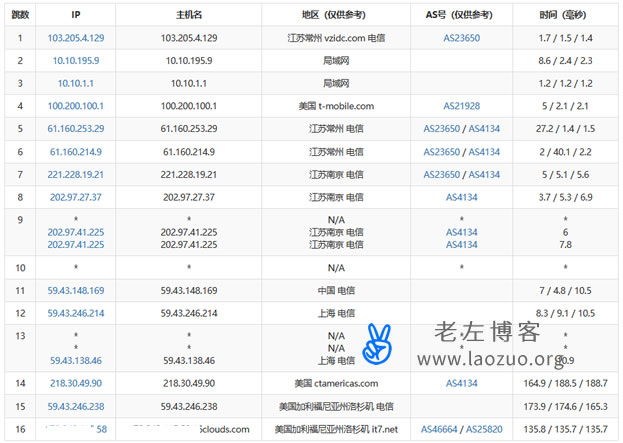Open IP link 100.200.100.1

tap(76, 105)
